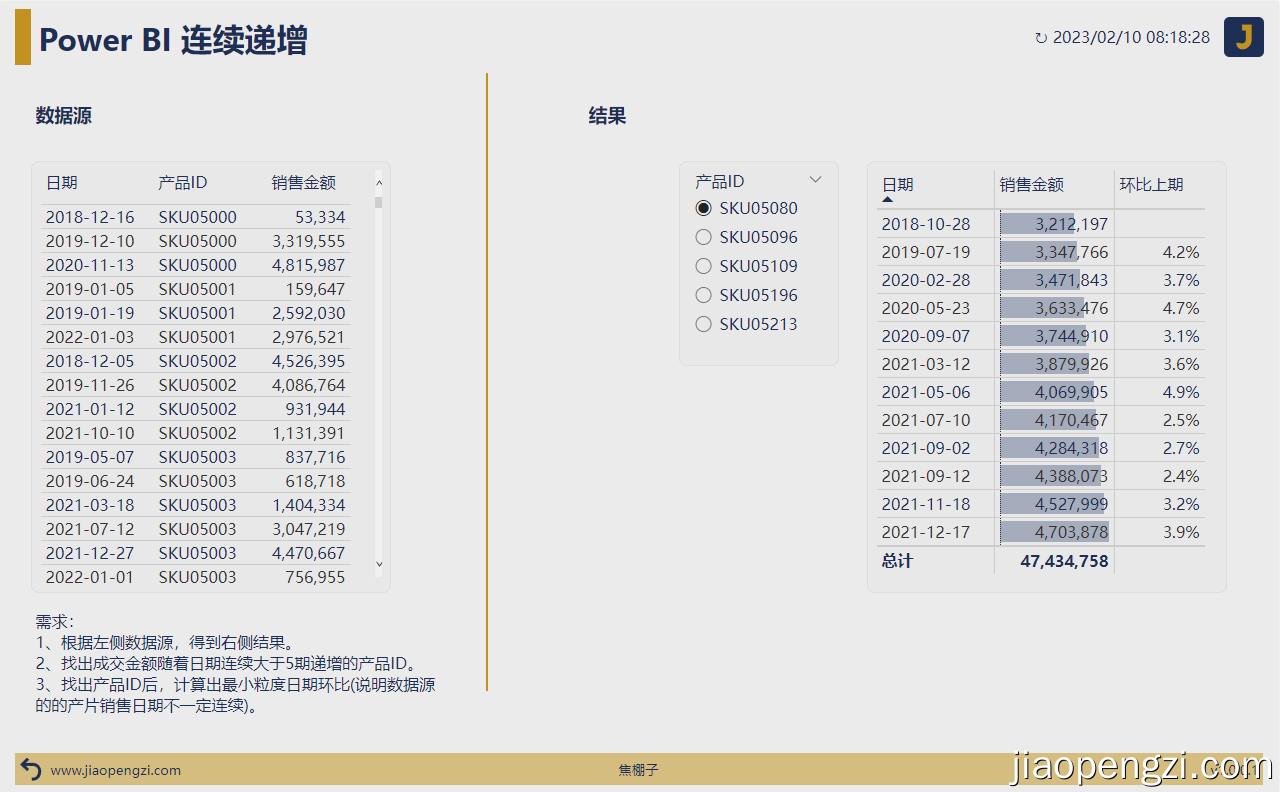Click the back arrow icon in footer
Screen dimensions: 1280x792
[x=31, y=769]
